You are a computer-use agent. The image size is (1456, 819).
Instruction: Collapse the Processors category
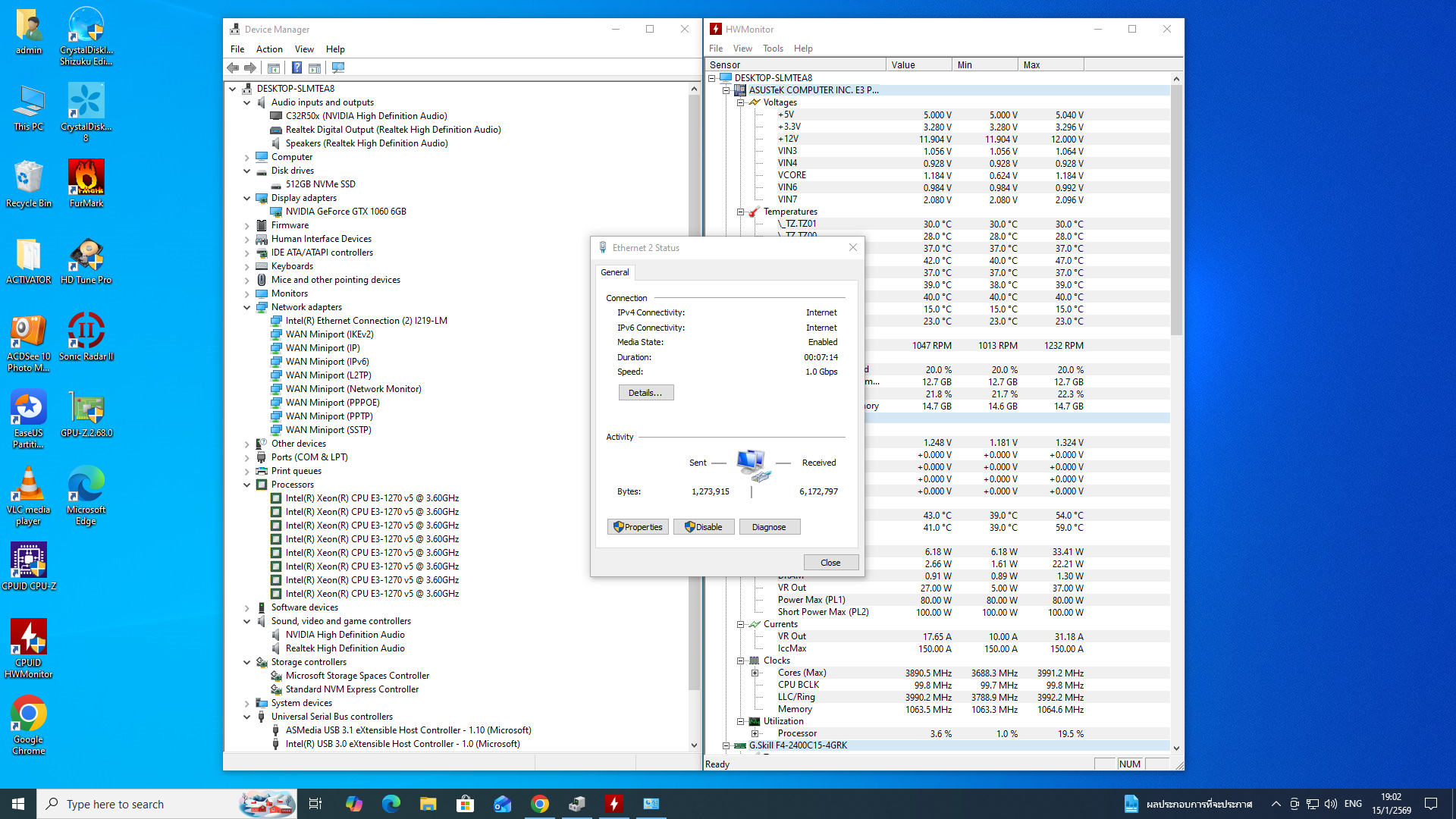pos(247,485)
